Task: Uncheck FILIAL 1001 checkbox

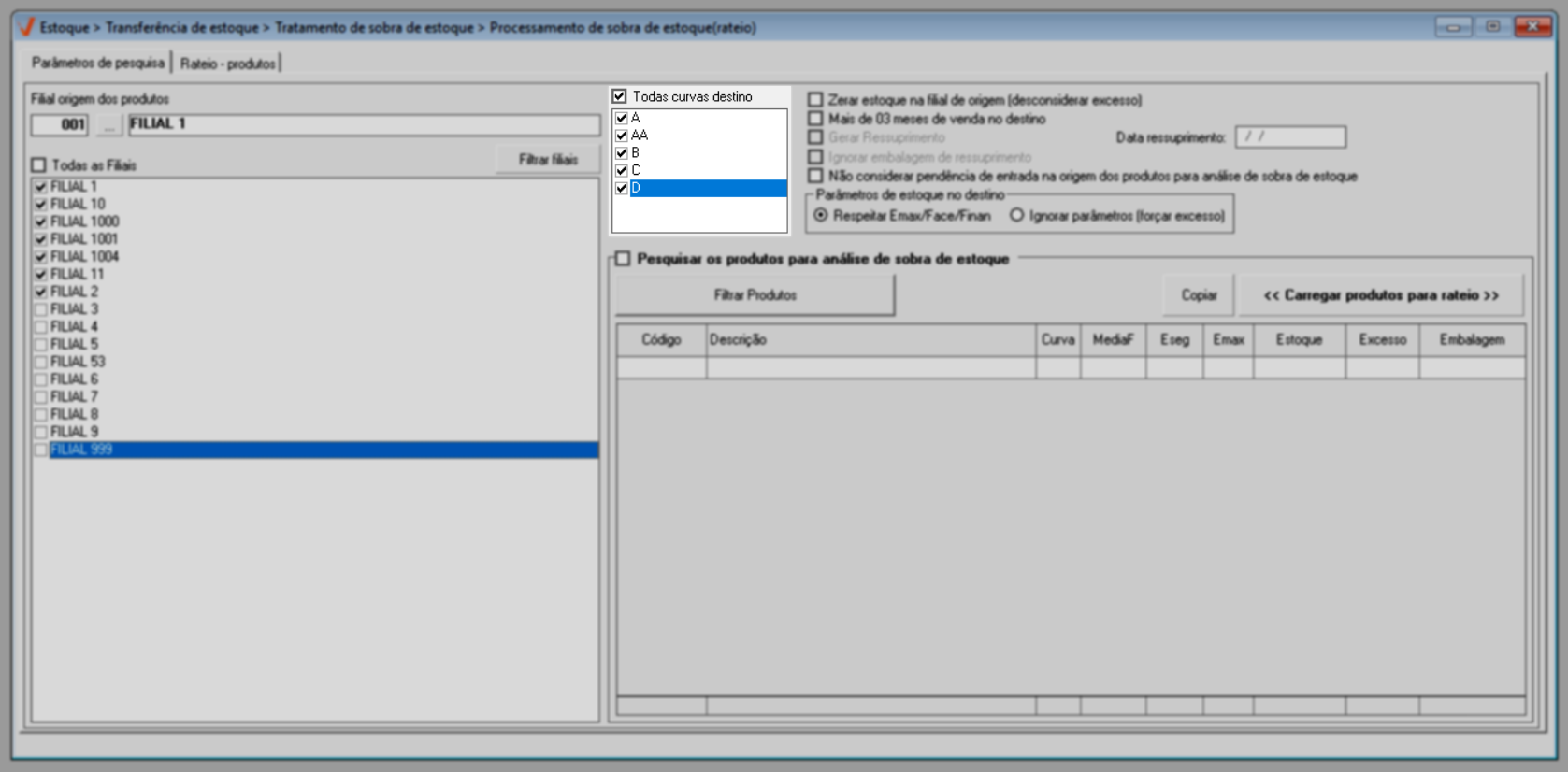Action: coord(40,239)
